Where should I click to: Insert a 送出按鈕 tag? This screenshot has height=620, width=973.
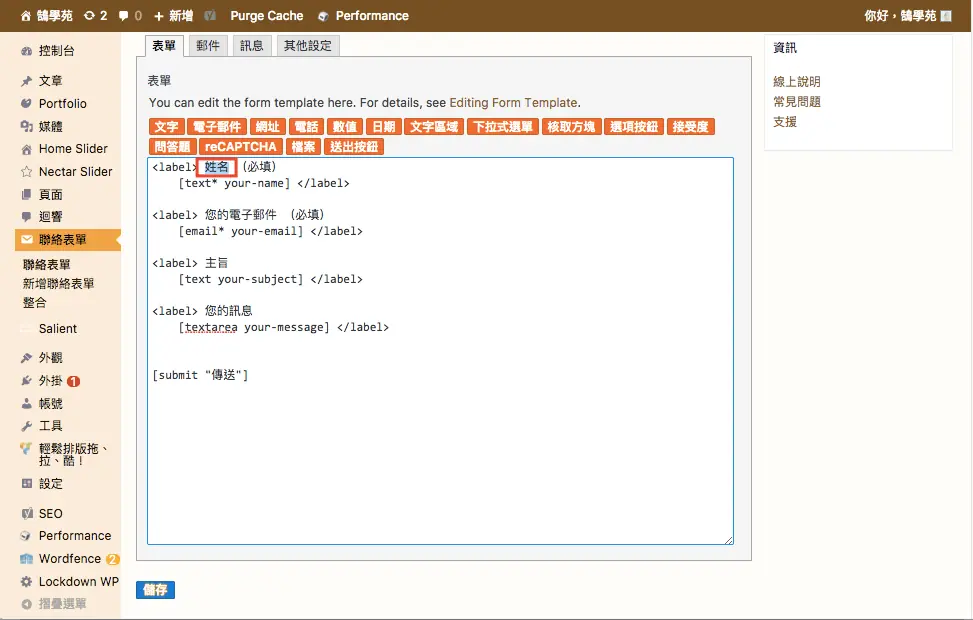pos(354,147)
